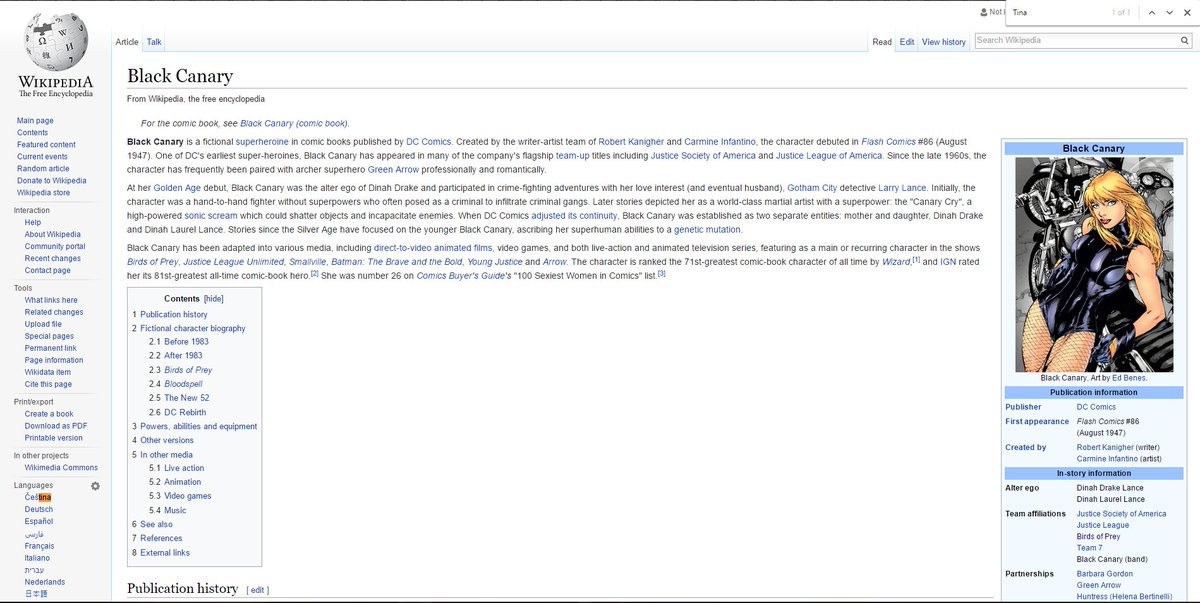Open Green Arrow partnership link in infobox

pyautogui.click(x=1099, y=585)
